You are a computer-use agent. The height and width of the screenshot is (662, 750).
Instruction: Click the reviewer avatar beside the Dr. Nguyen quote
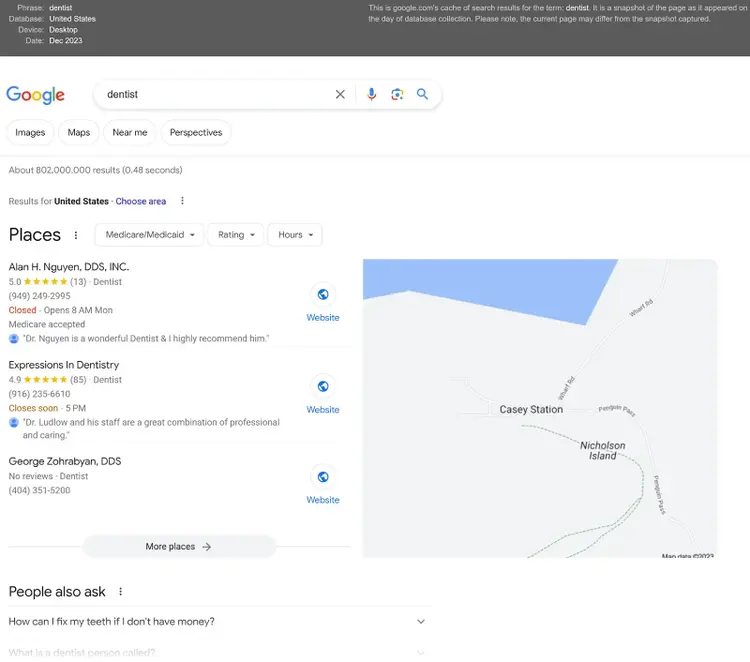(x=14, y=339)
